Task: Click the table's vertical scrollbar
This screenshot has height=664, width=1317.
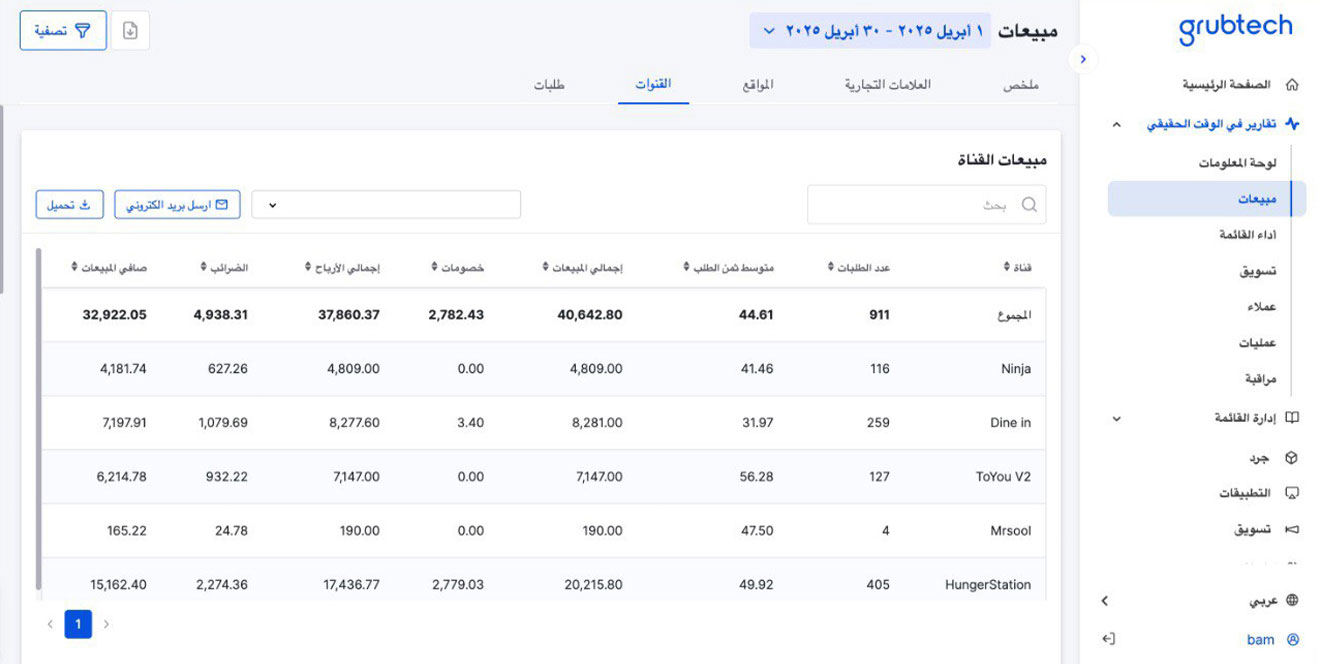Action: (x=39, y=420)
